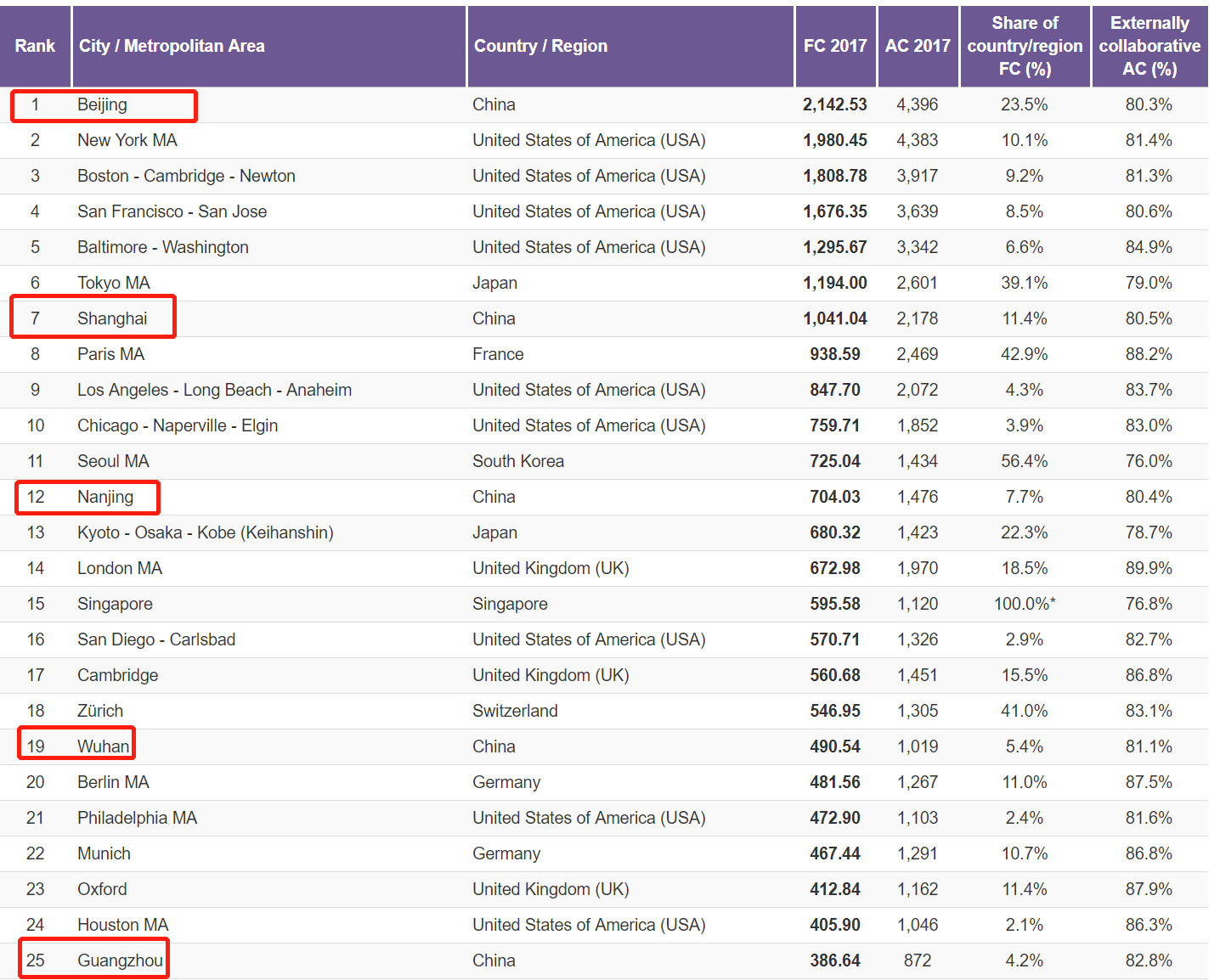Click the AC 2017 column header

click(x=917, y=46)
